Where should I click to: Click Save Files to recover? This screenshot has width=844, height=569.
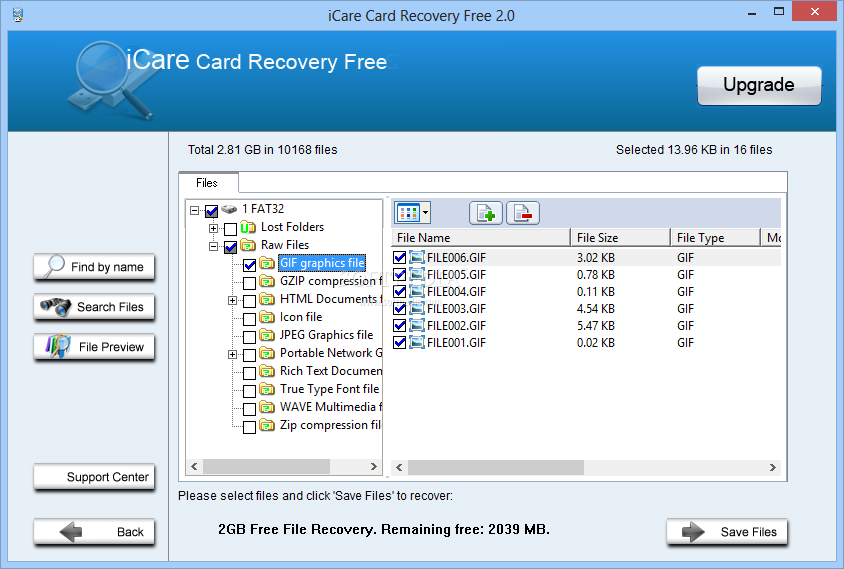[727, 532]
